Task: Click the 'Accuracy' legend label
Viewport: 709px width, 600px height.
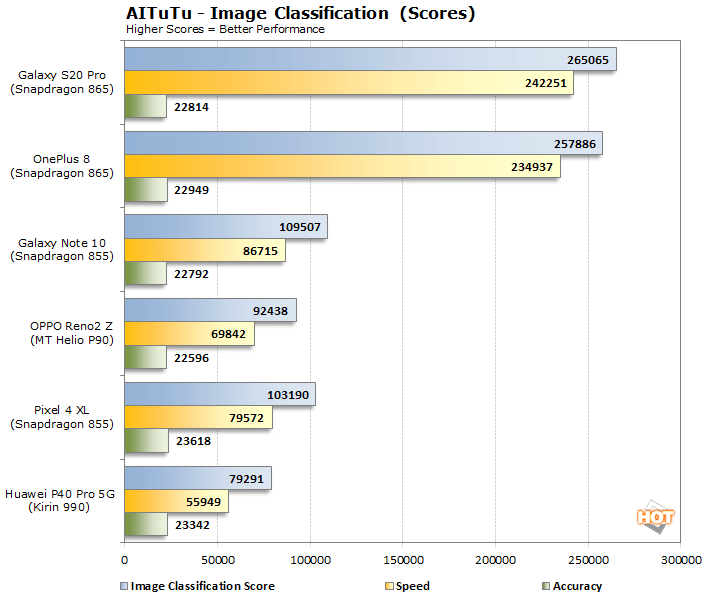Action: pyautogui.click(x=577, y=586)
